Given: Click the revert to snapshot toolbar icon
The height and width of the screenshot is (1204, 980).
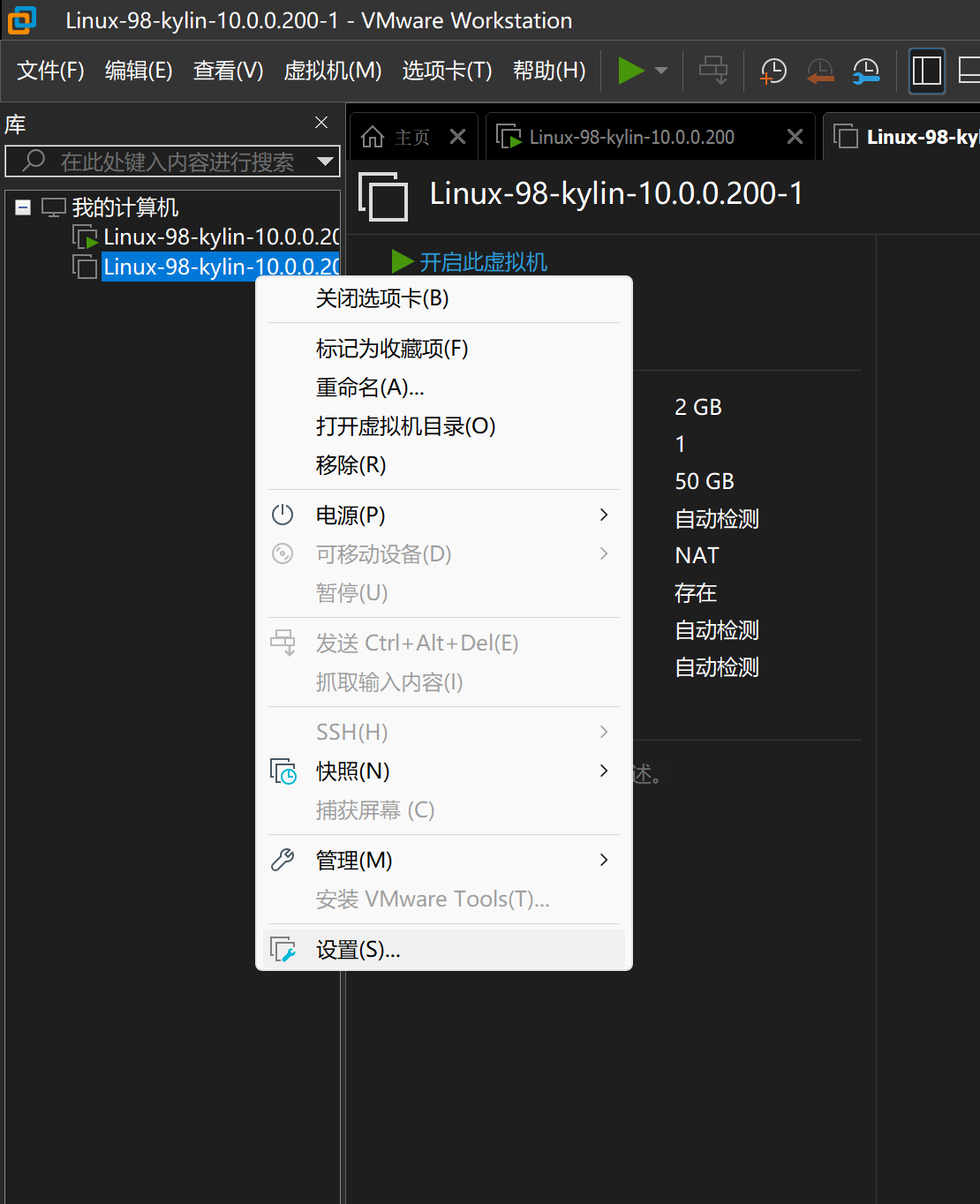Looking at the screenshot, I should click(820, 71).
